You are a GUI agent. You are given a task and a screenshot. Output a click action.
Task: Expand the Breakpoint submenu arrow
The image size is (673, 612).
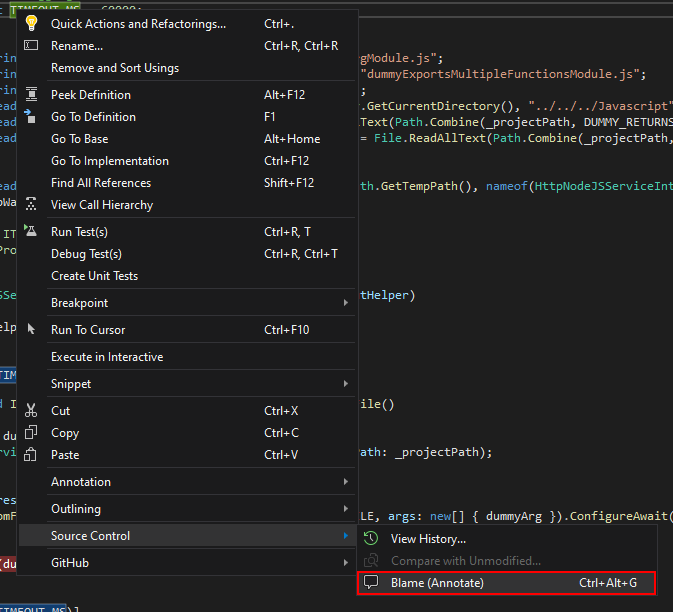pos(346,303)
